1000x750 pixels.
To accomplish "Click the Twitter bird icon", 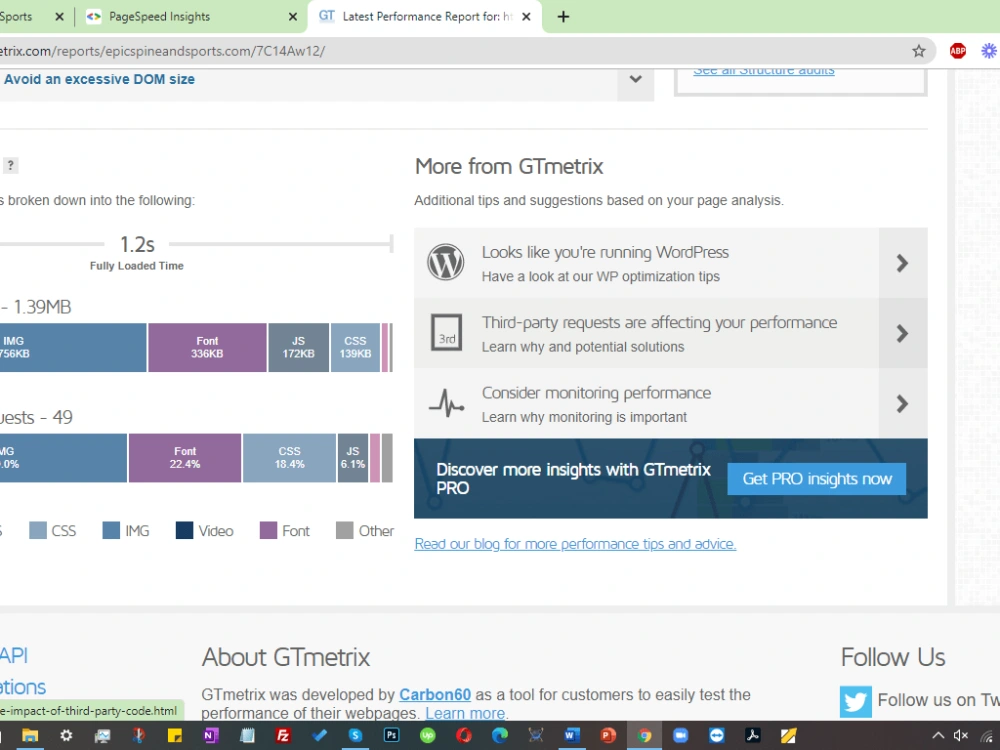I will click(x=855, y=701).
